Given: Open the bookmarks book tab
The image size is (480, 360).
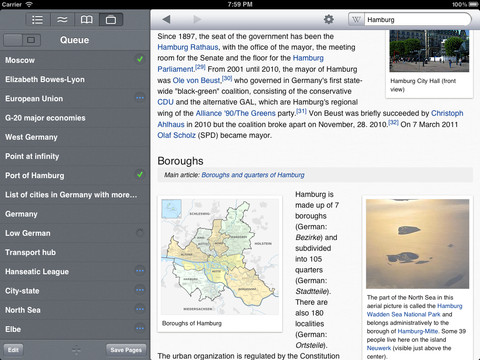Looking at the screenshot, I should [87, 20].
